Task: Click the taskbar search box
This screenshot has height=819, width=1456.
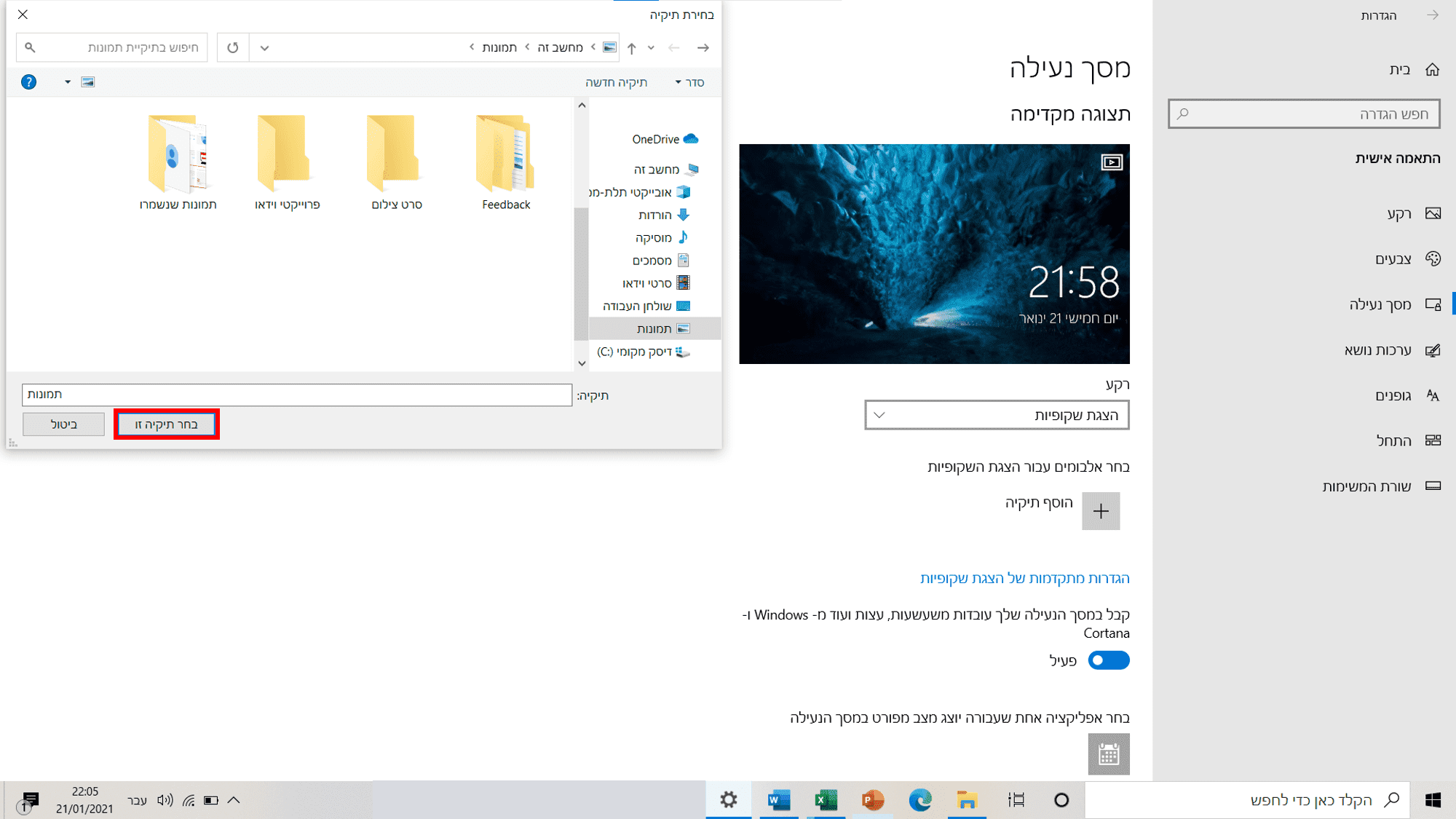Action: (1247, 800)
